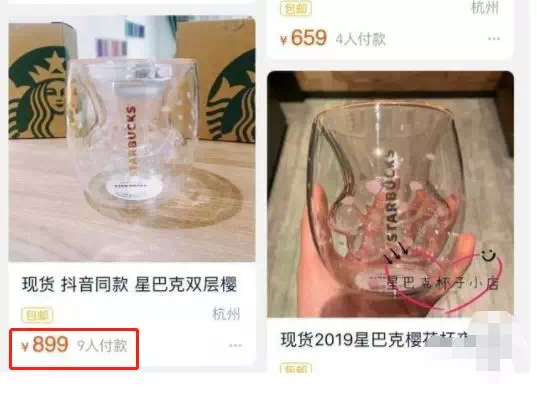This screenshot has width=537, height=401.
Task: Tap 杭州 location under the left listing
Action: (226, 314)
